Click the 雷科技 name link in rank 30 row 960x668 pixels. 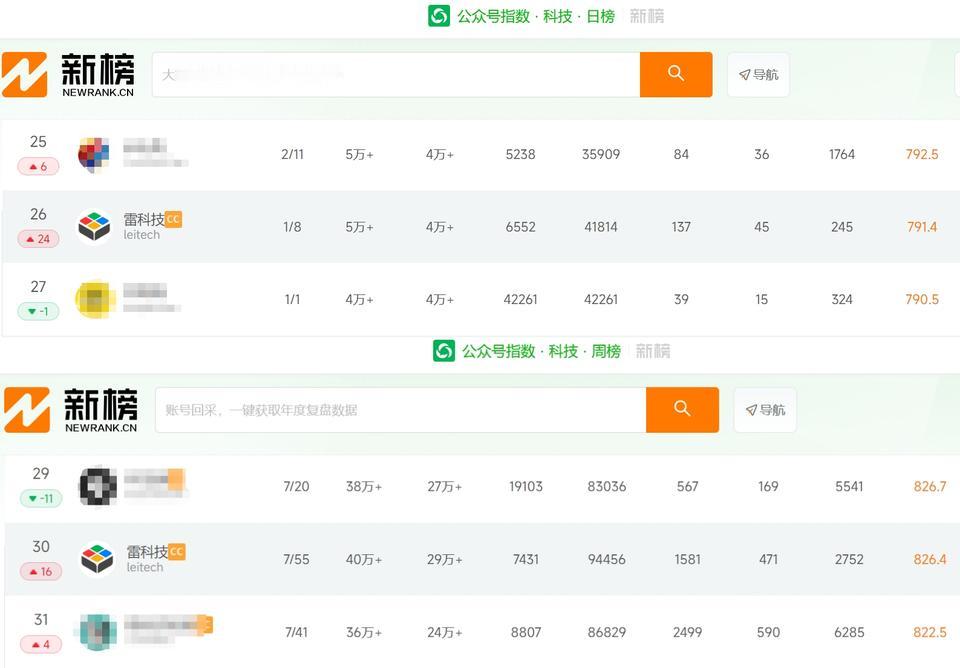[x=147, y=552]
